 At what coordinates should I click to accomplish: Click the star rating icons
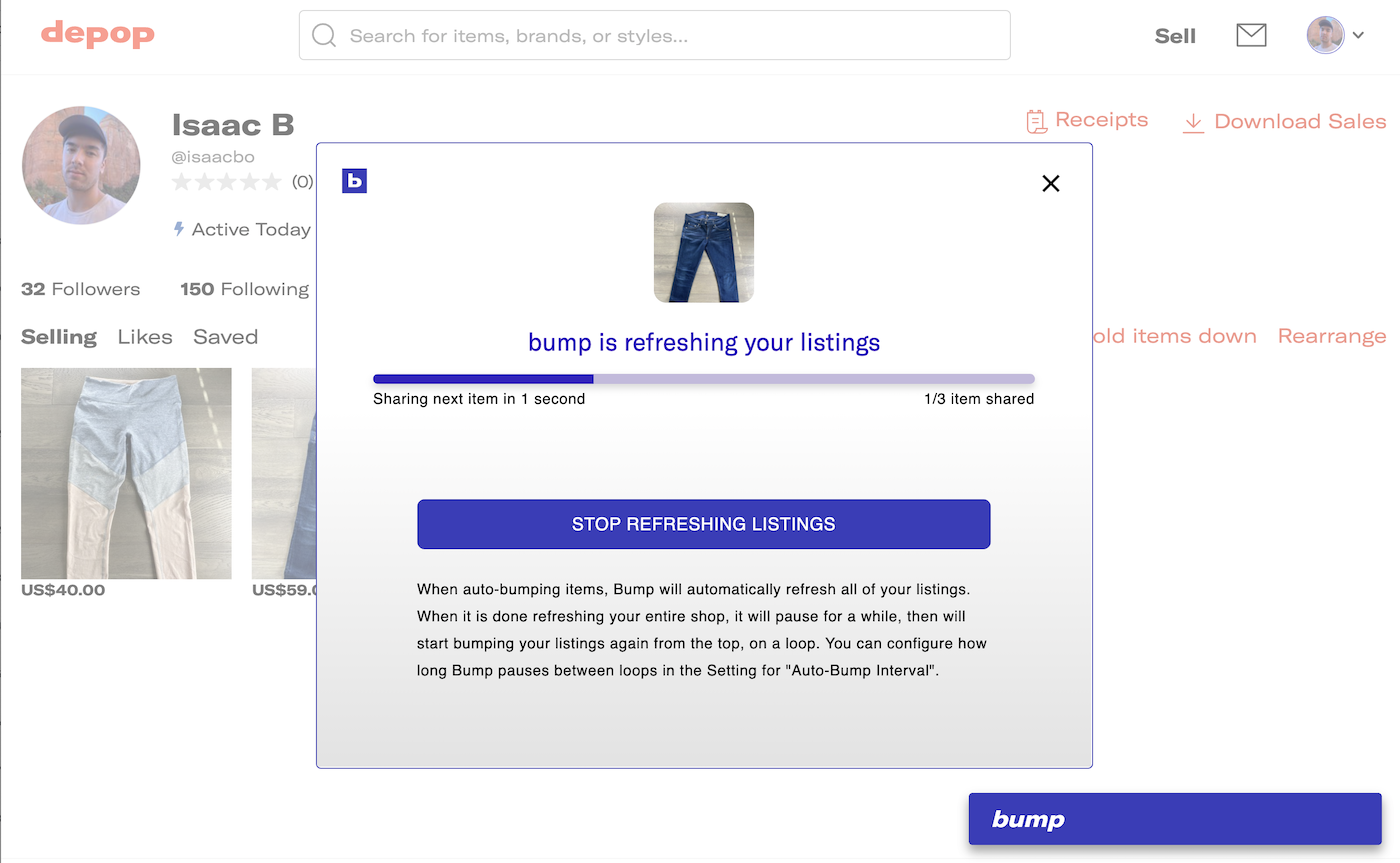(227, 182)
